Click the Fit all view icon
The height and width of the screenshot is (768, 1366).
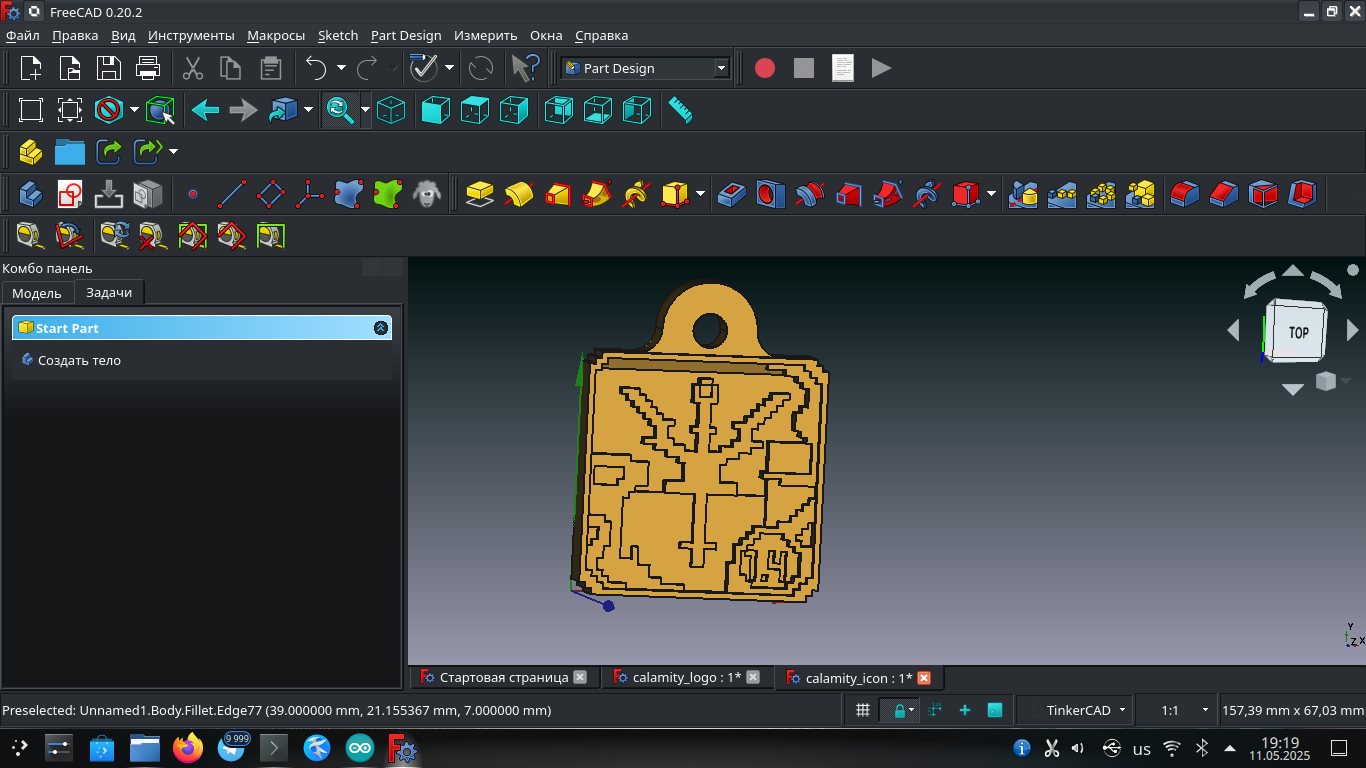point(31,110)
